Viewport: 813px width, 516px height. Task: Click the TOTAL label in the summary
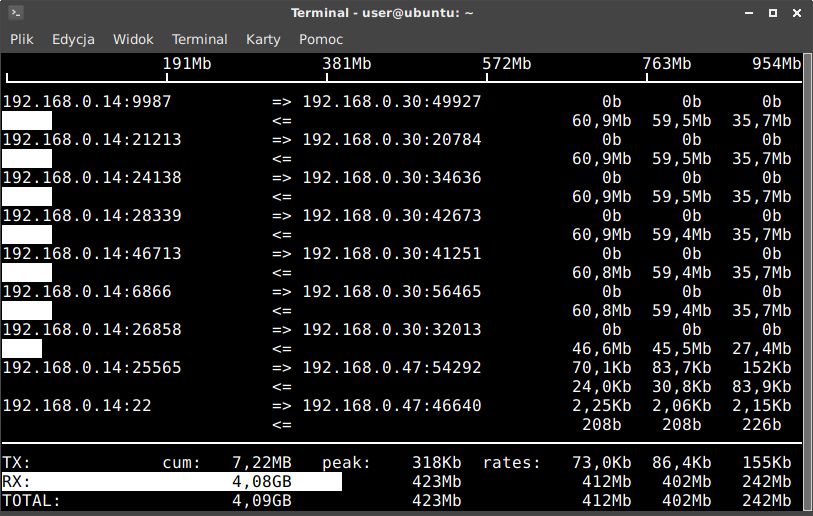click(31, 501)
